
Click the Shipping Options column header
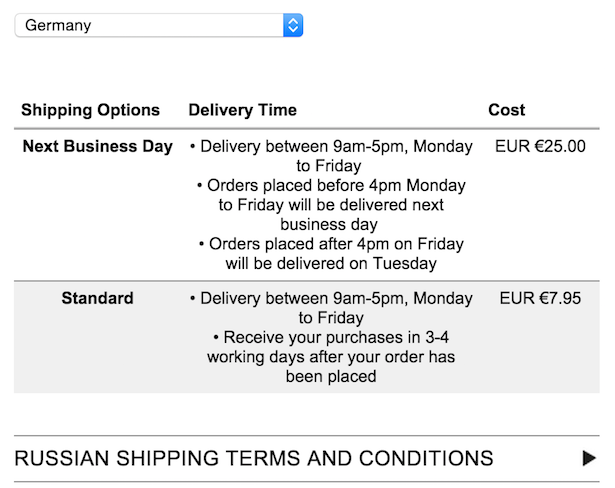90,110
